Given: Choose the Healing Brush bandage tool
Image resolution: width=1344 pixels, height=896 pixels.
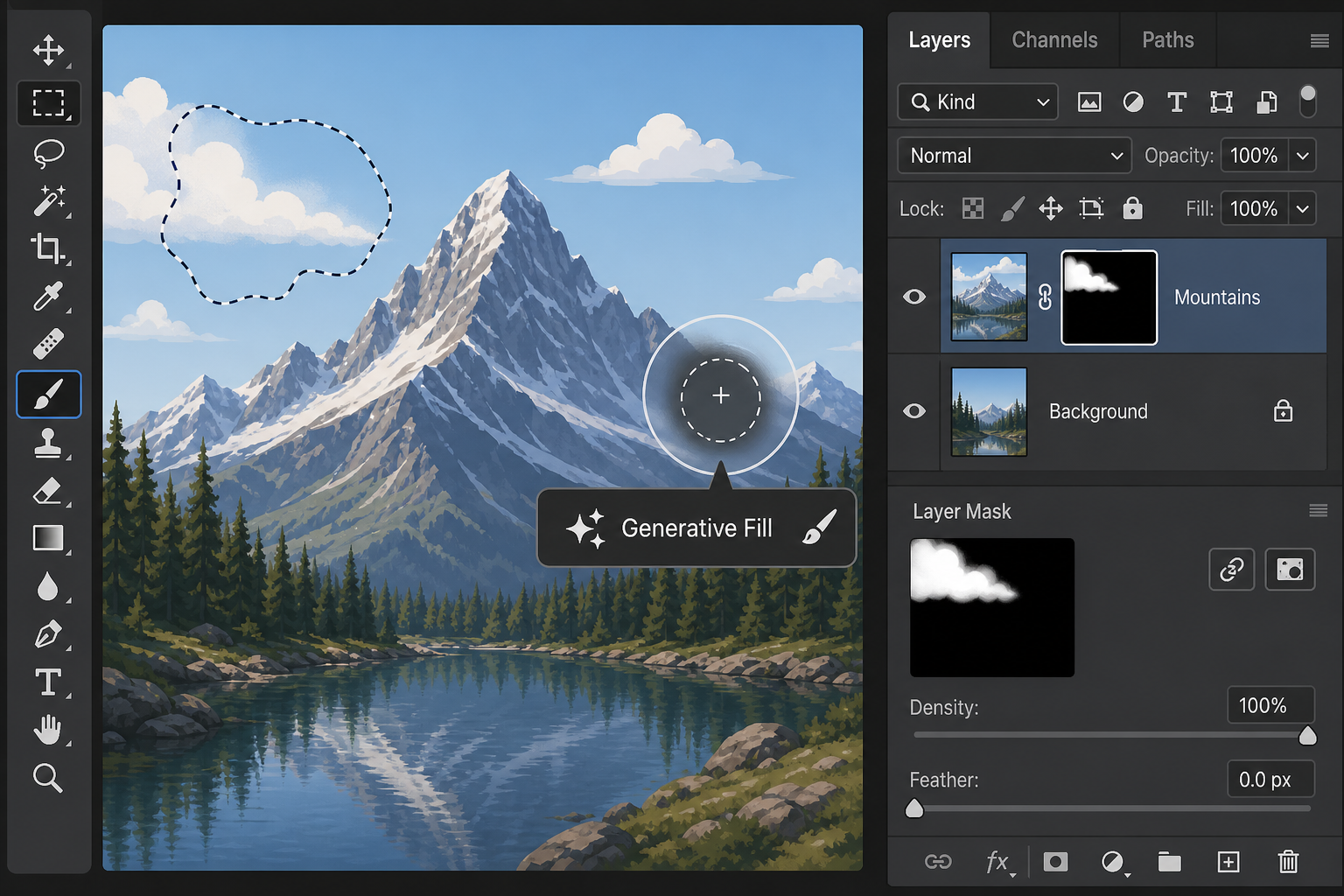Looking at the screenshot, I should coord(48,344).
